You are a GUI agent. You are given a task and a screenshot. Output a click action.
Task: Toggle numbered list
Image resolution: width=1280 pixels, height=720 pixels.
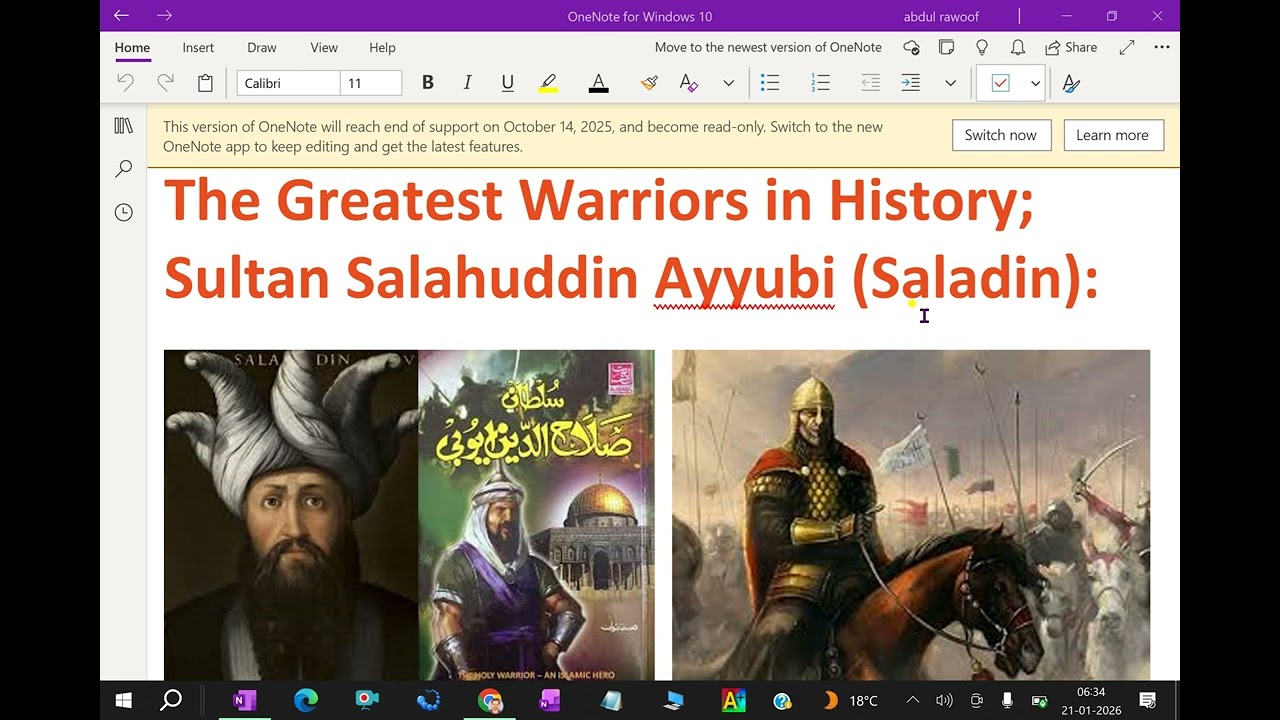(x=821, y=83)
